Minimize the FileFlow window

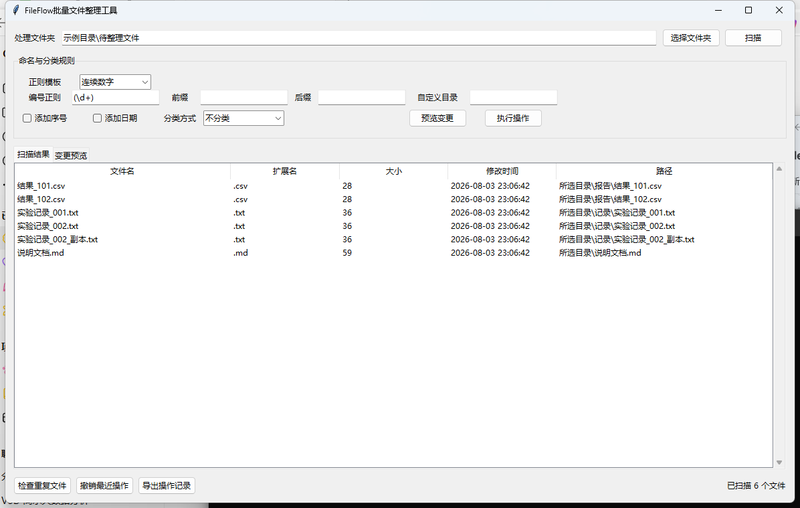[718, 10]
